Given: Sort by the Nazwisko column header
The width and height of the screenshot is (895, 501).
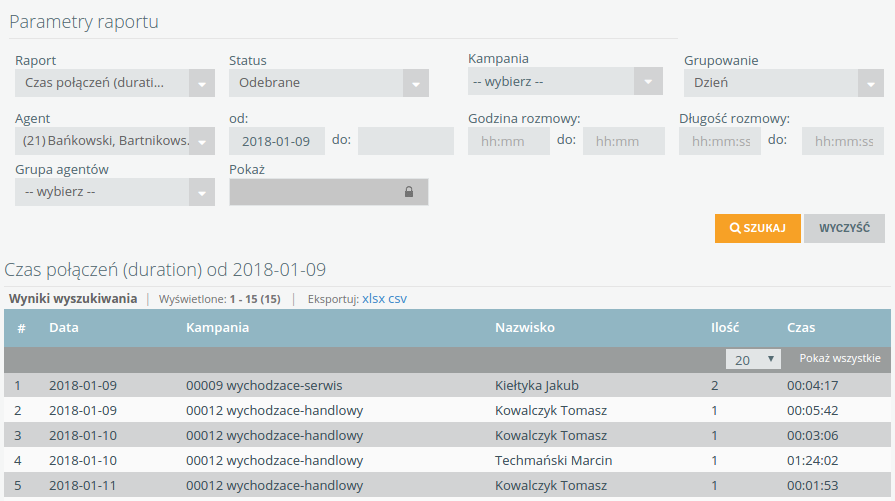Looking at the screenshot, I should (x=525, y=328).
